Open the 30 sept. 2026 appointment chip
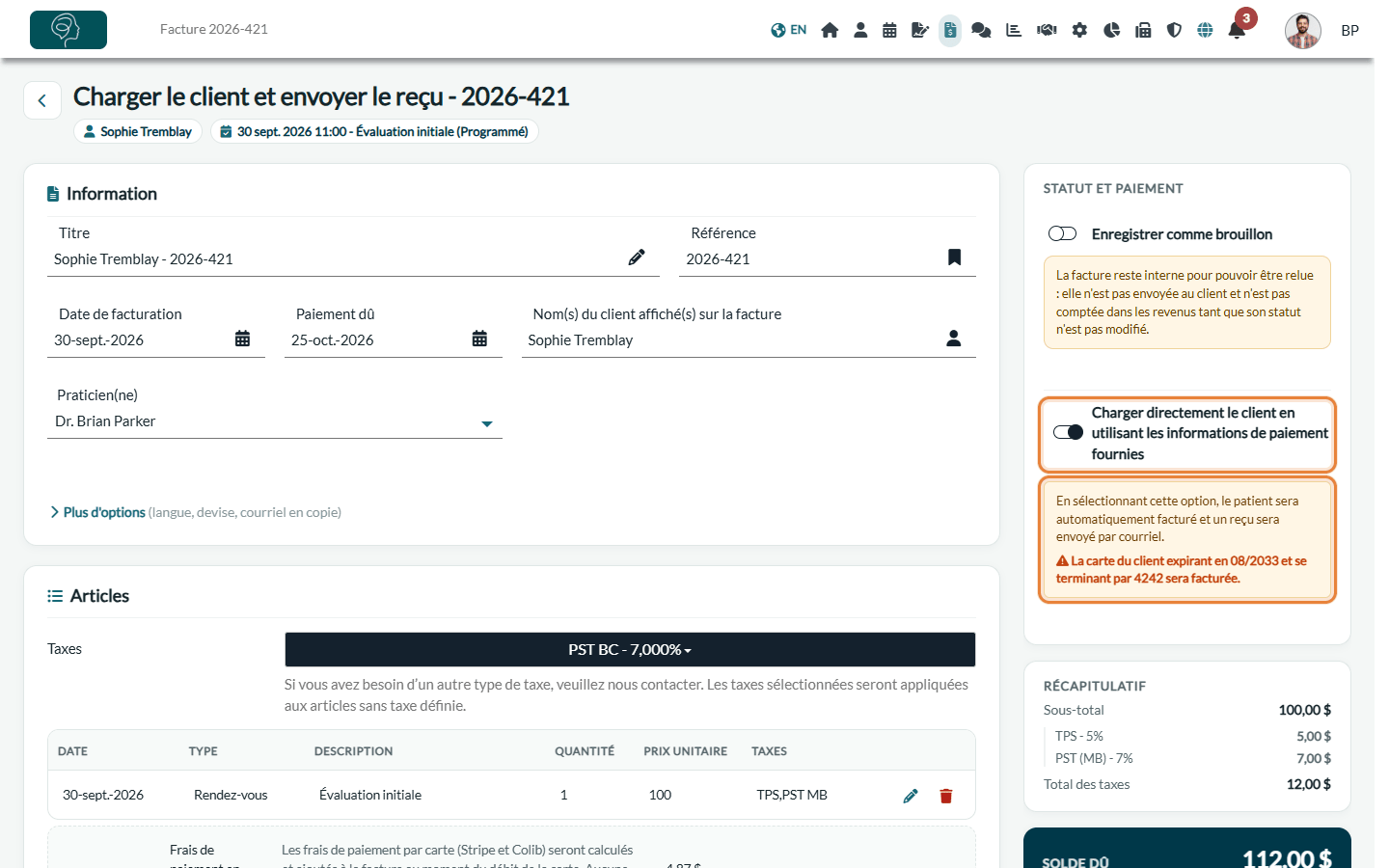 tap(374, 131)
